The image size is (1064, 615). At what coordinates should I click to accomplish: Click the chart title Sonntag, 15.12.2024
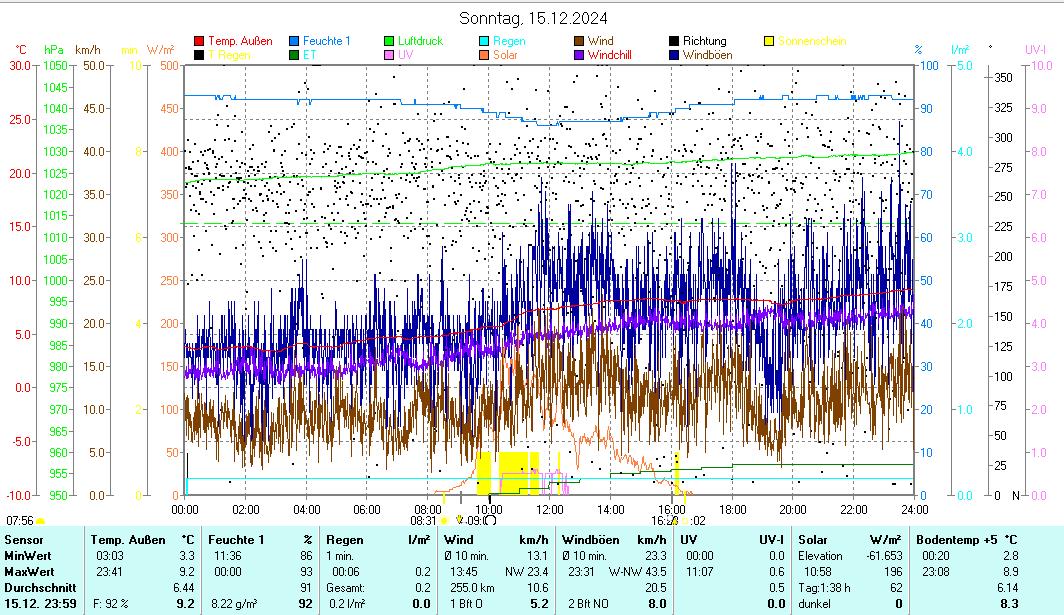click(532, 18)
